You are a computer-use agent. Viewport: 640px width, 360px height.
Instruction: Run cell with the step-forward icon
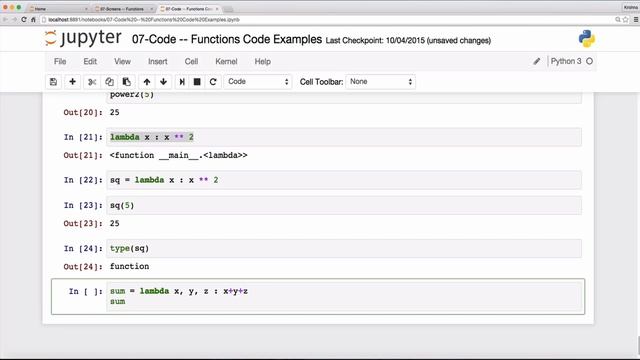pos(182,82)
